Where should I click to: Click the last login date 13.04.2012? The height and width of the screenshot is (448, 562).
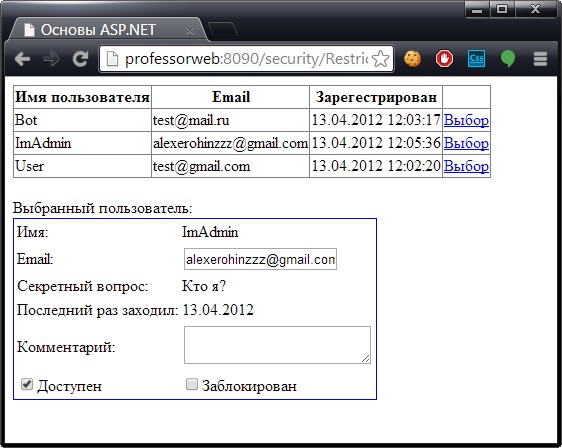coord(218,310)
